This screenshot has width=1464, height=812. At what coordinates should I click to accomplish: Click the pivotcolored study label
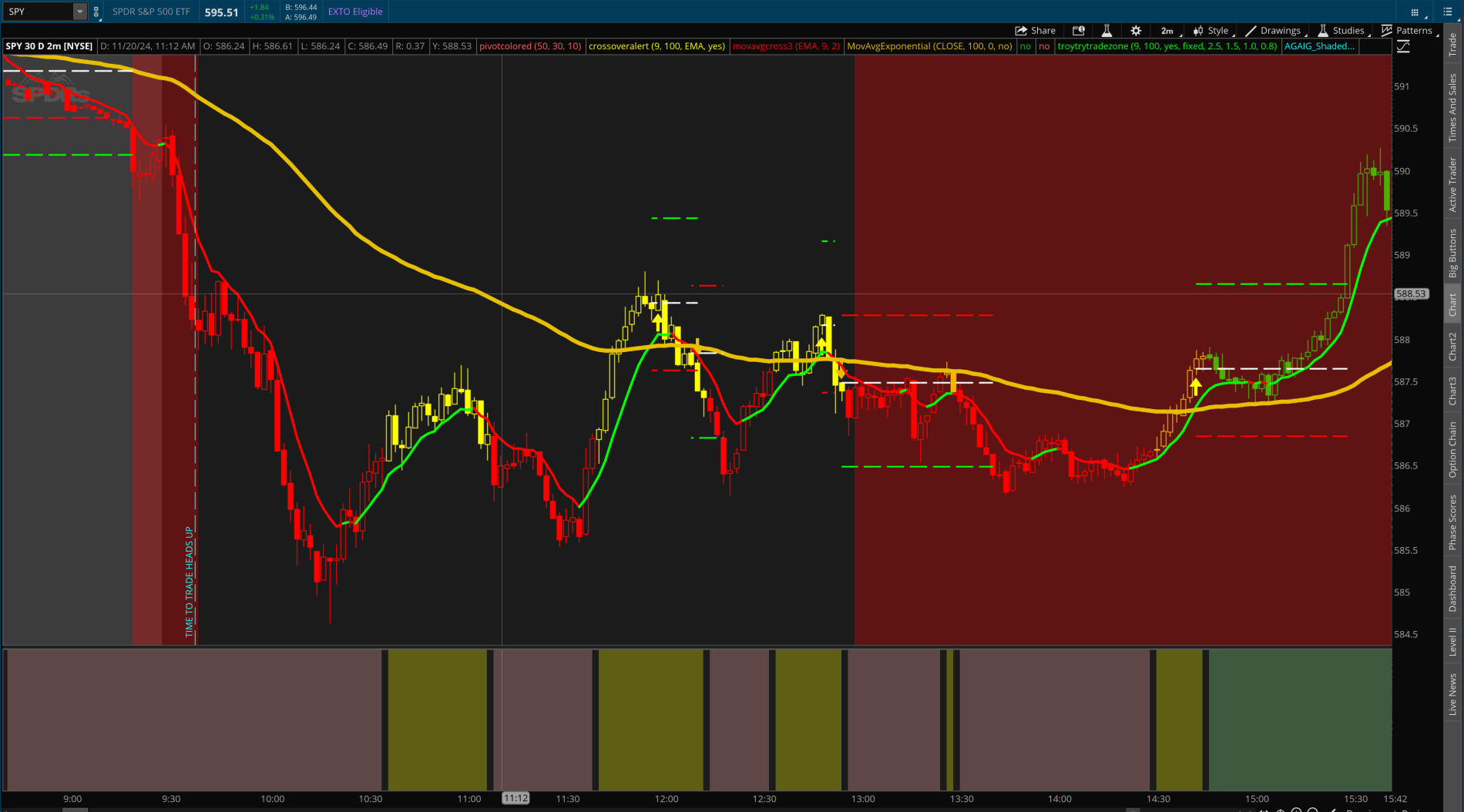click(530, 46)
